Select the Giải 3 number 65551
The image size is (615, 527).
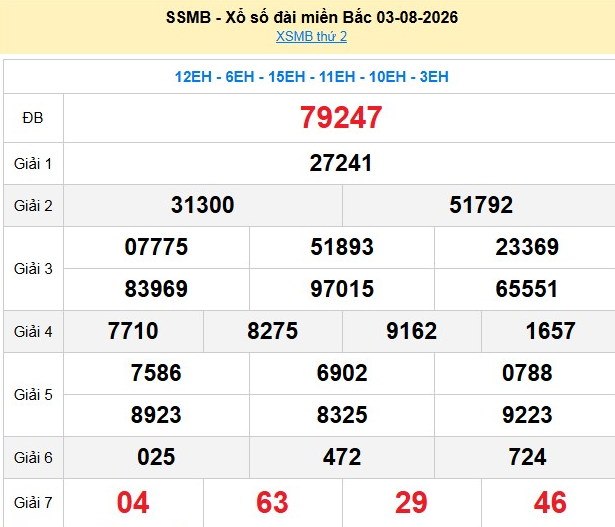tap(527, 289)
